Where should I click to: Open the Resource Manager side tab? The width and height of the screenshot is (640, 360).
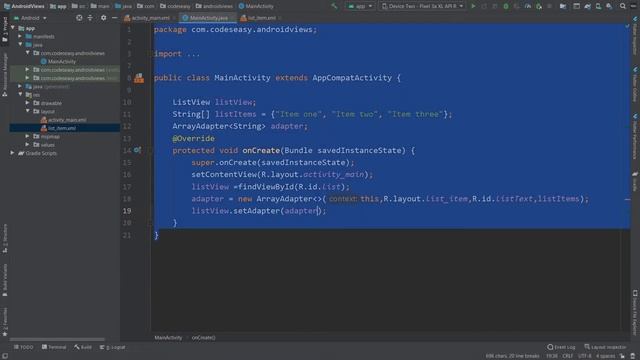[5, 74]
